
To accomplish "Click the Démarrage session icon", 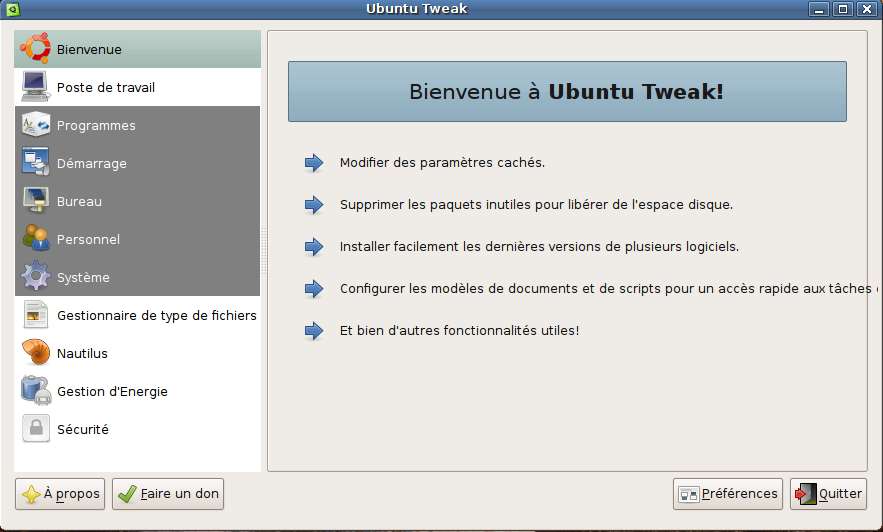I will tap(35, 162).
